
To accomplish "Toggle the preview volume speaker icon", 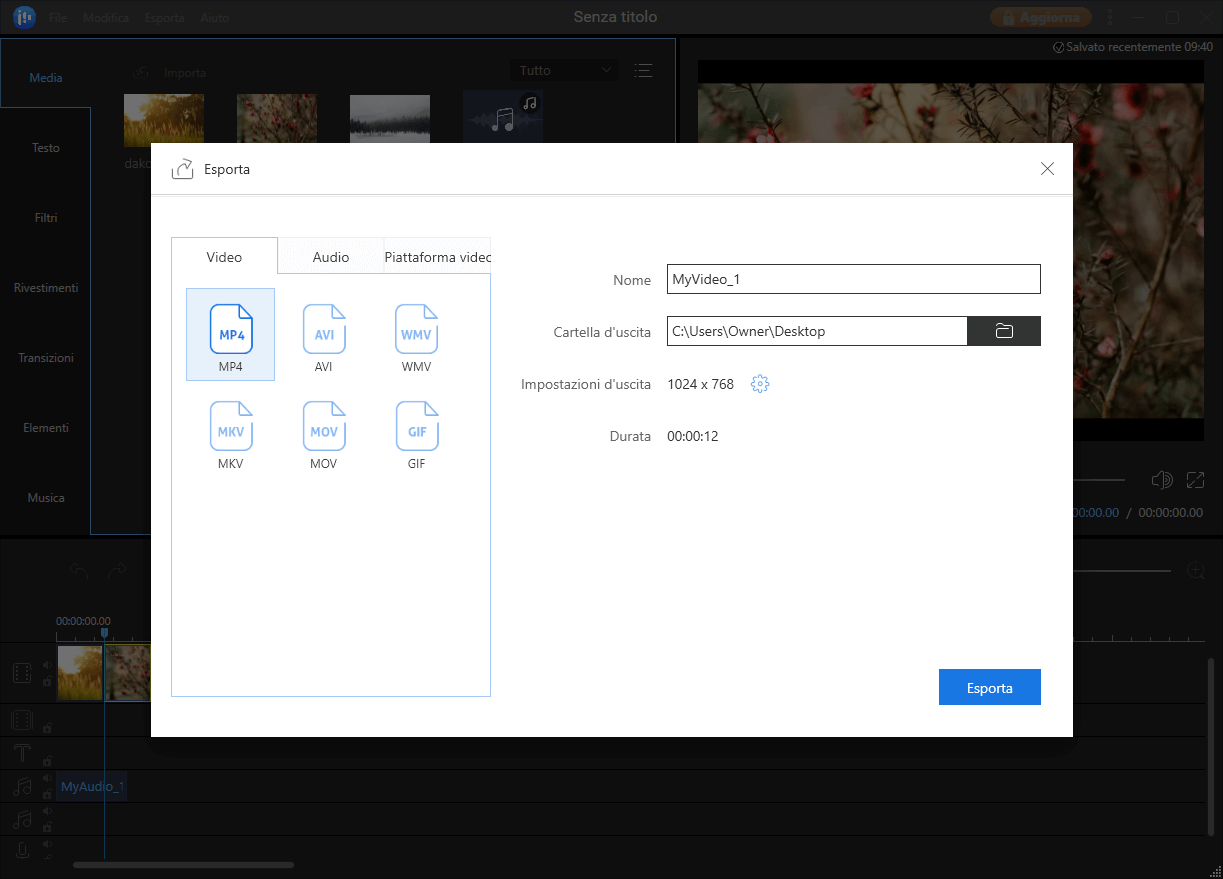I will coord(1161,480).
